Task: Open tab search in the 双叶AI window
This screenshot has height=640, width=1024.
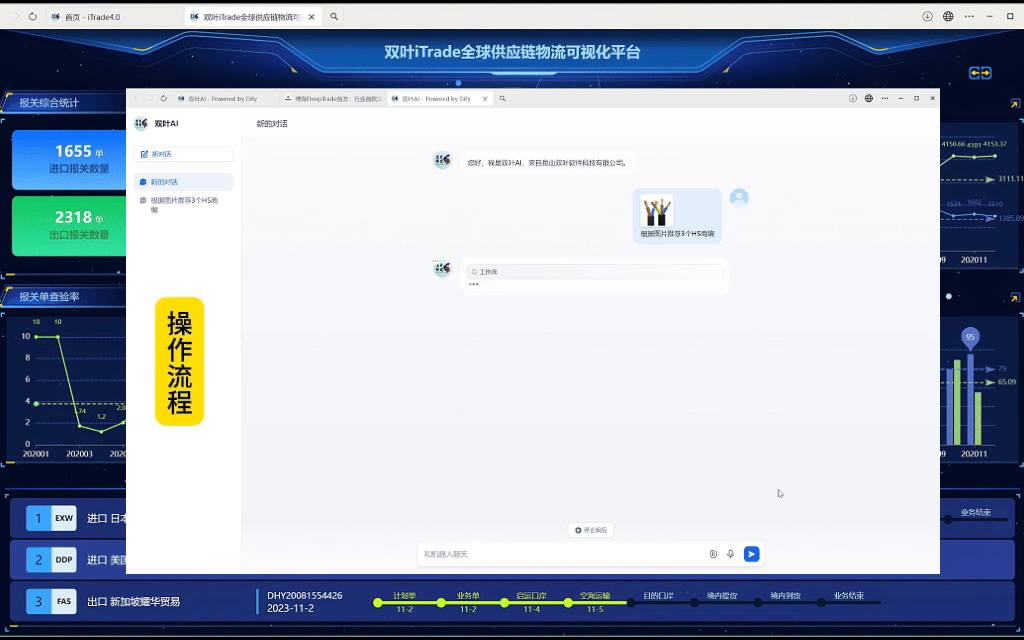Action: [502, 99]
